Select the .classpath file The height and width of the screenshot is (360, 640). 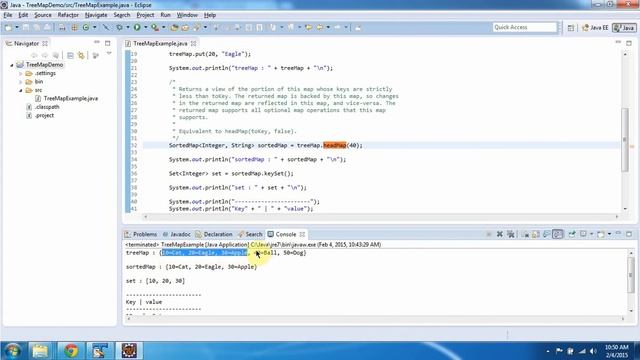click(47, 107)
